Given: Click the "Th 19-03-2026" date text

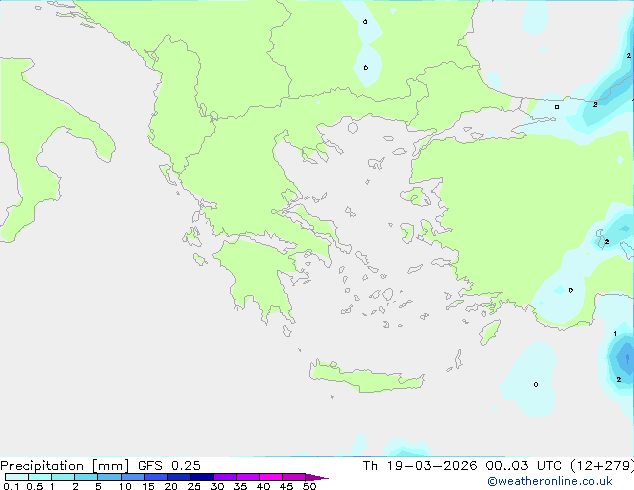Looking at the screenshot, I should [x=420, y=466].
